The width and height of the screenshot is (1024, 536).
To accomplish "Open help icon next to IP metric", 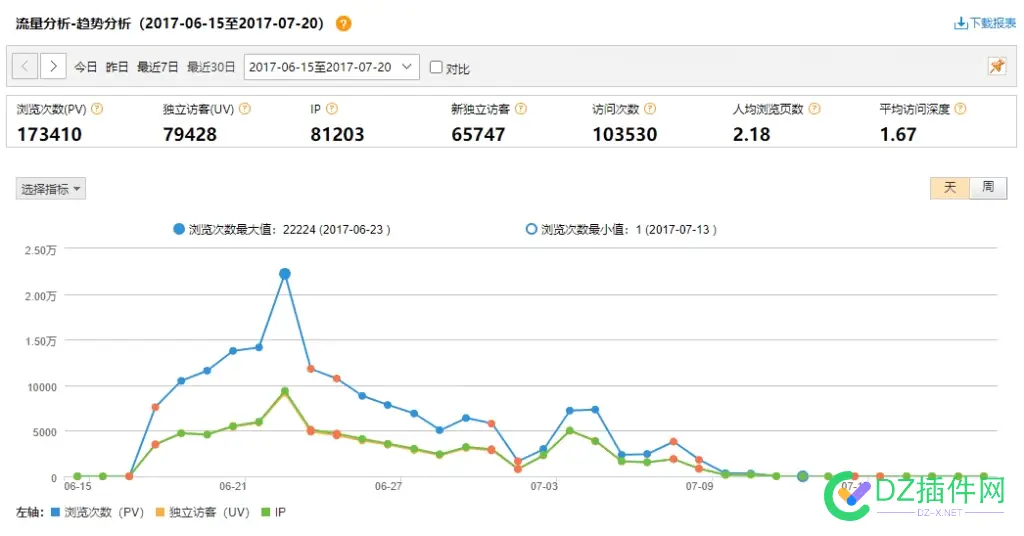I will (332, 109).
